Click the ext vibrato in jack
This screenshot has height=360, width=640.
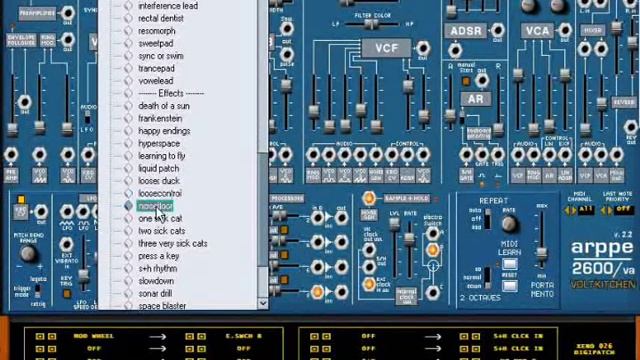click(67, 244)
